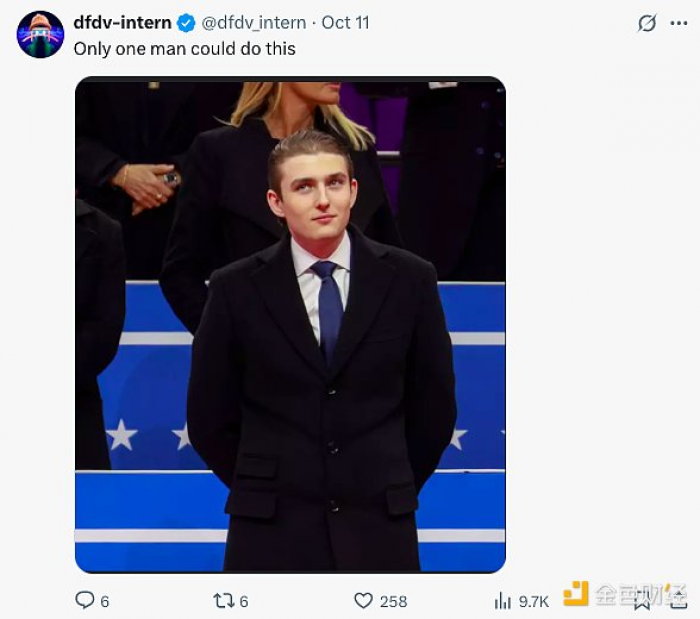Click the Oct 11 timestamp
This screenshot has width=700, height=619.
346,23
